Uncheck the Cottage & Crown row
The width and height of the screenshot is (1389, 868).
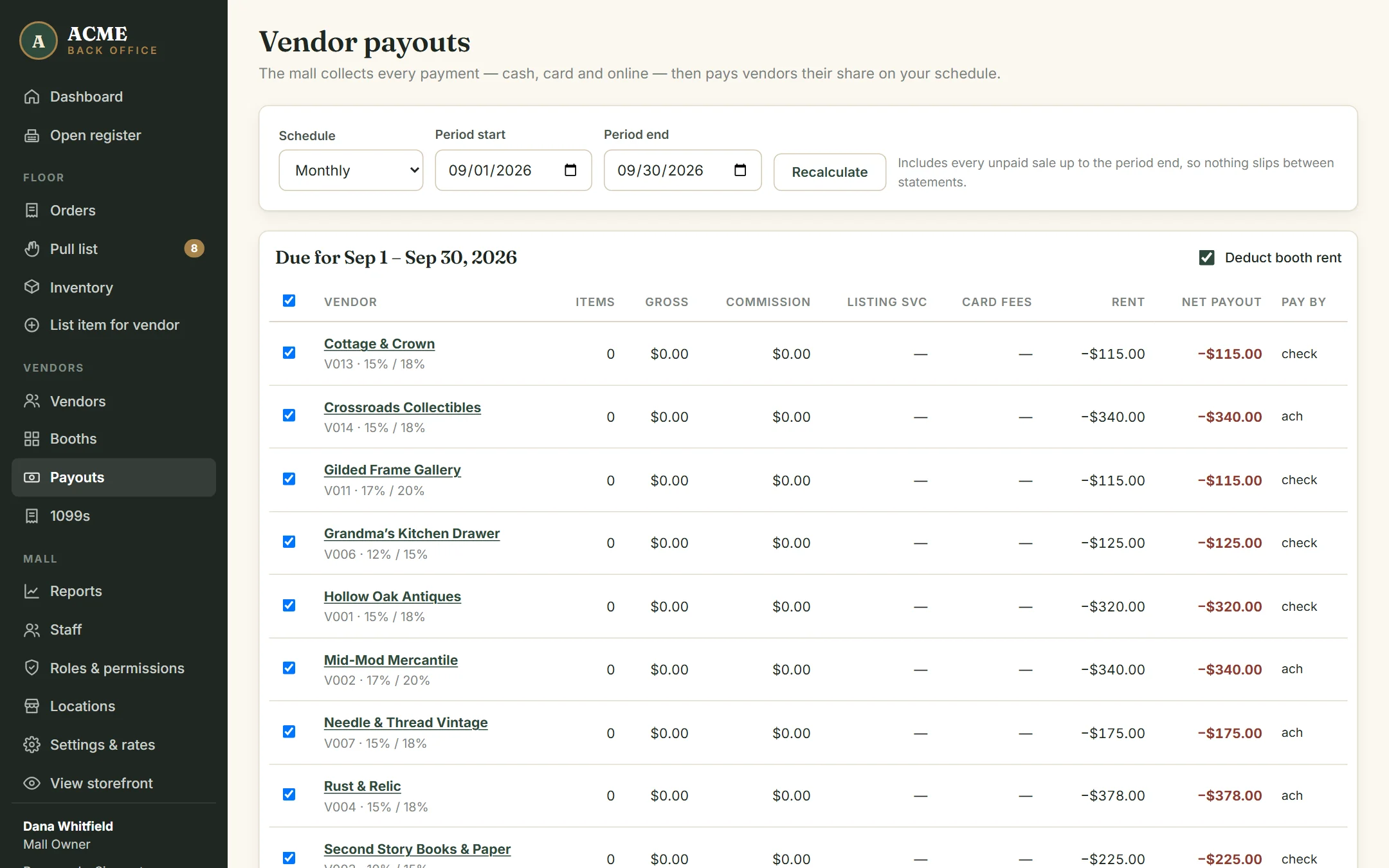(x=289, y=352)
